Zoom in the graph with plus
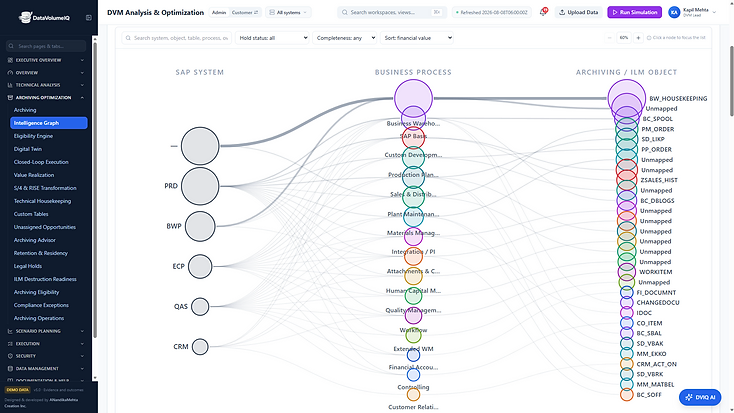Screen dimensions: 734x413 coord(638,38)
